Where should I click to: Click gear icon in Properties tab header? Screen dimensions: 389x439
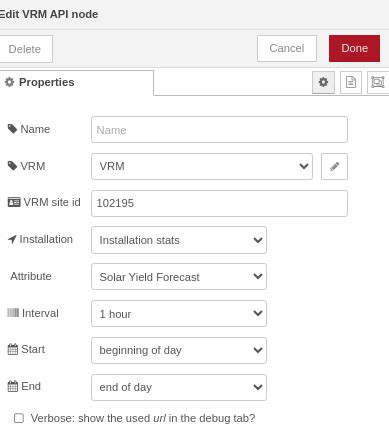(x=9, y=82)
